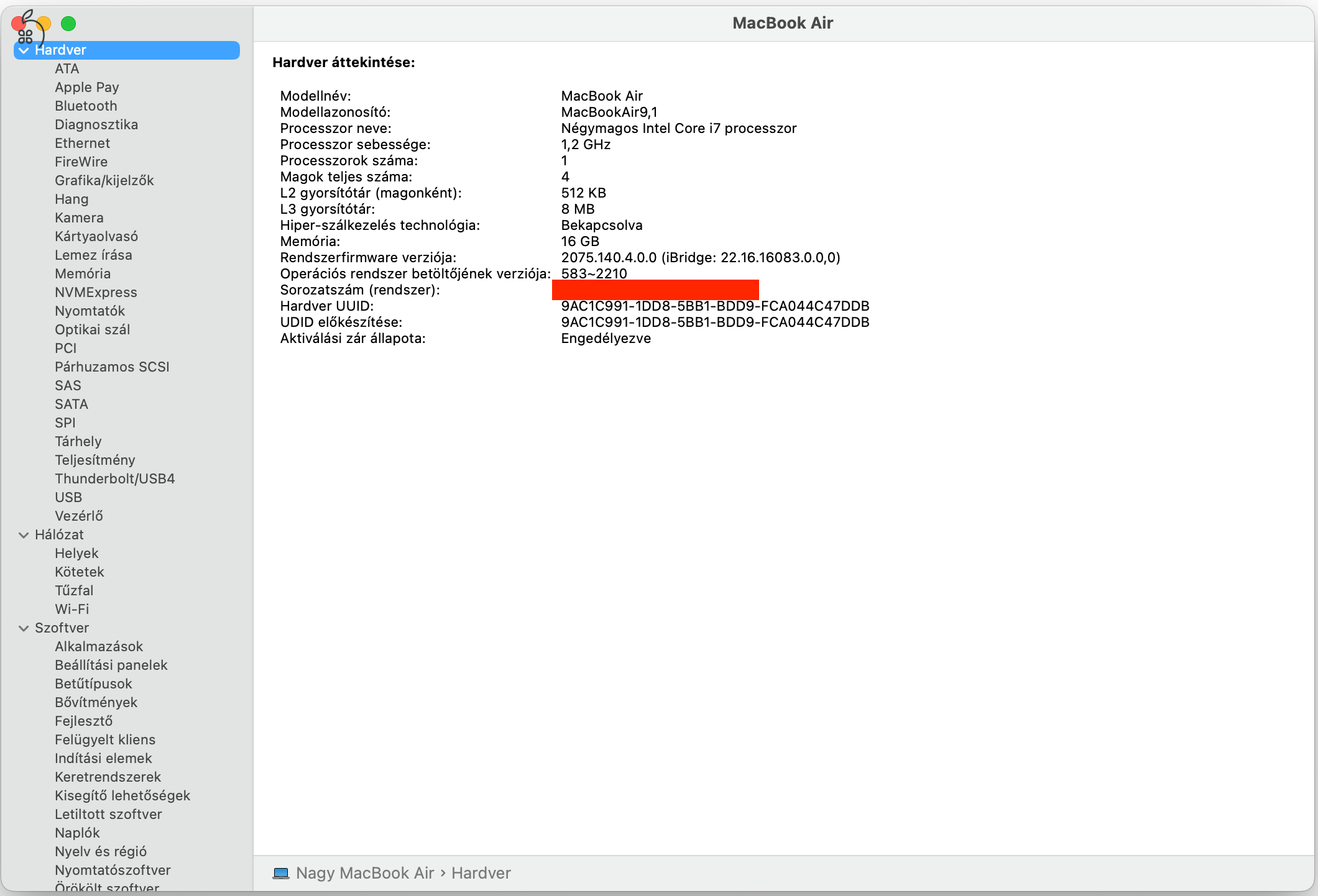The image size is (1318, 896).
Task: Open the Diagnosztika entry
Action: (96, 125)
